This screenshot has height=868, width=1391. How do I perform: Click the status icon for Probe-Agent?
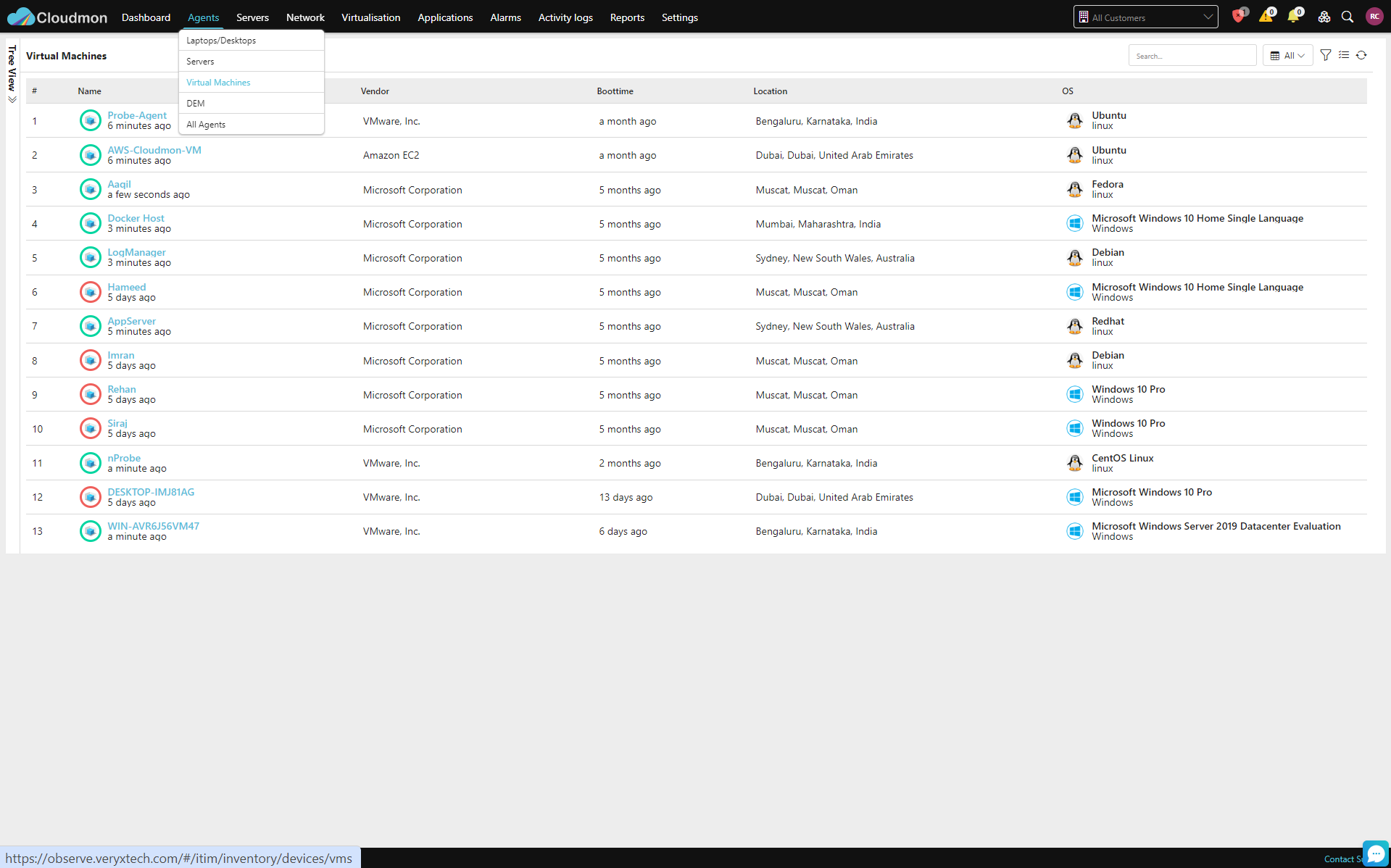(x=90, y=120)
